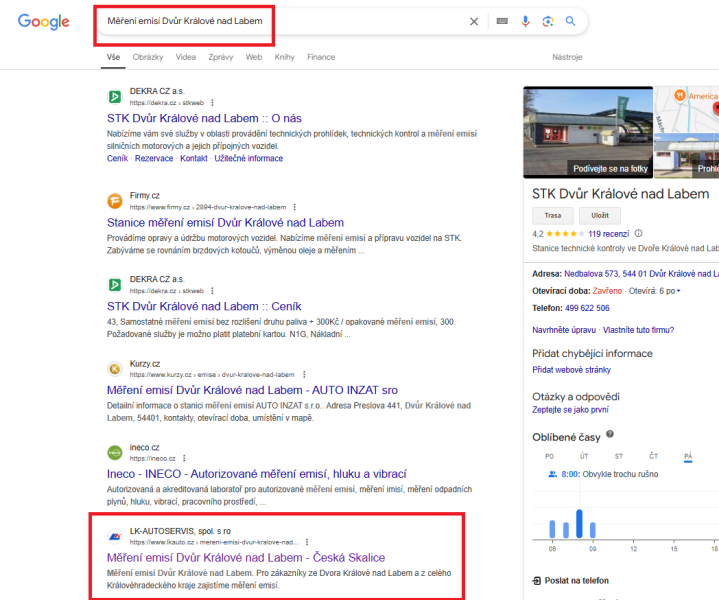Open STK Dvůr Králové nad Labem :: O nás
This screenshot has height=600, width=719.
(x=204, y=118)
